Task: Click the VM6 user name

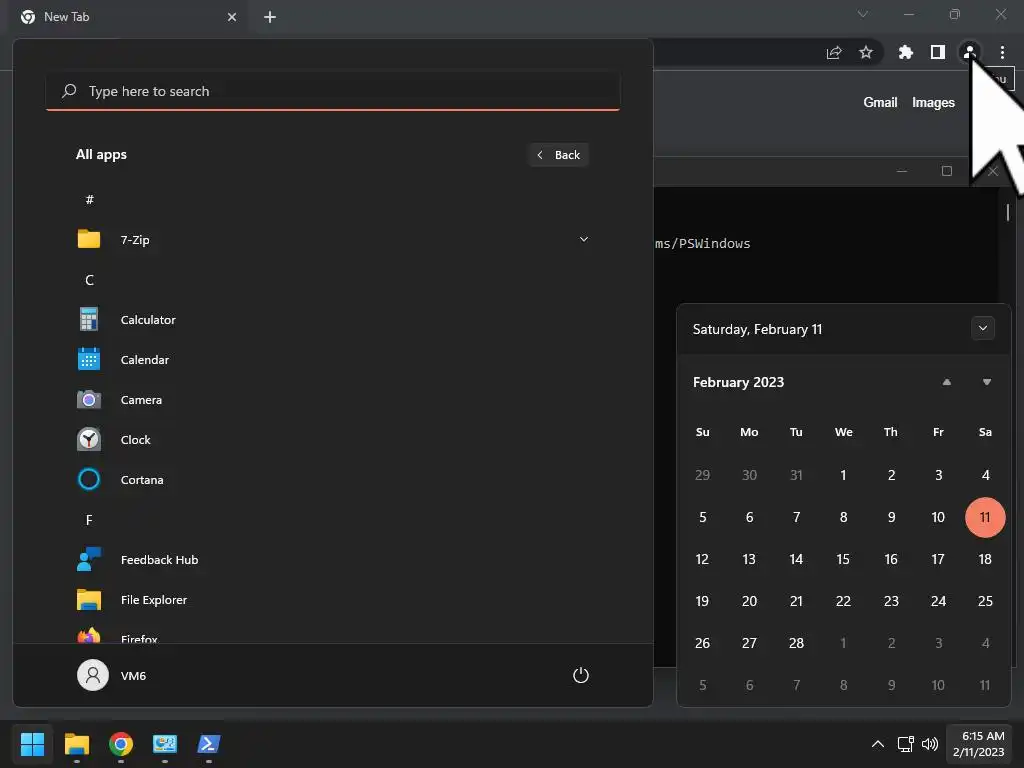Action: [x=133, y=676]
